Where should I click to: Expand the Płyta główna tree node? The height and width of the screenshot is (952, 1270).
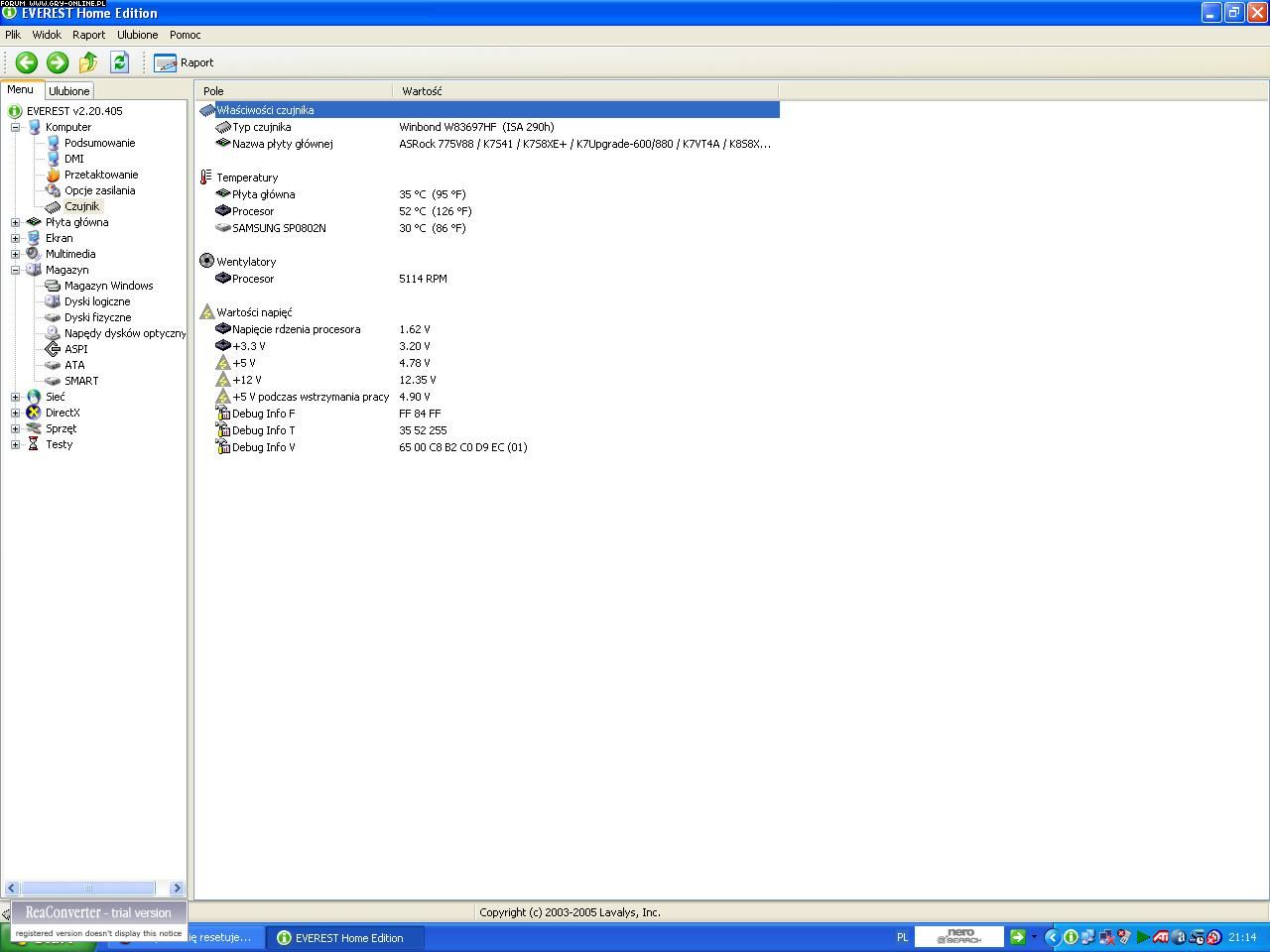pos(15,222)
